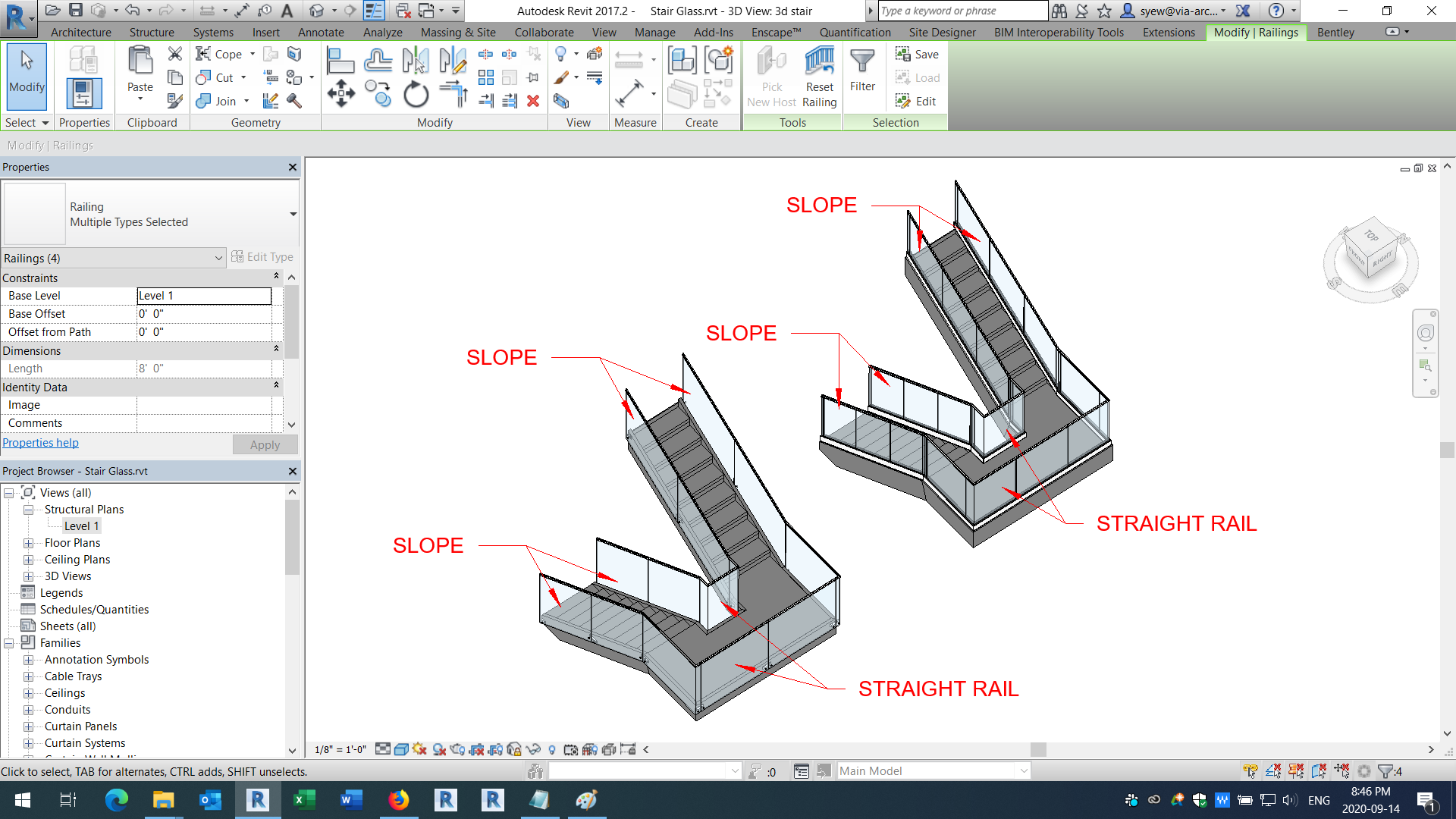The height and width of the screenshot is (819, 1456).
Task: Switch to the Architecture ribbon tab
Action: tap(81, 33)
